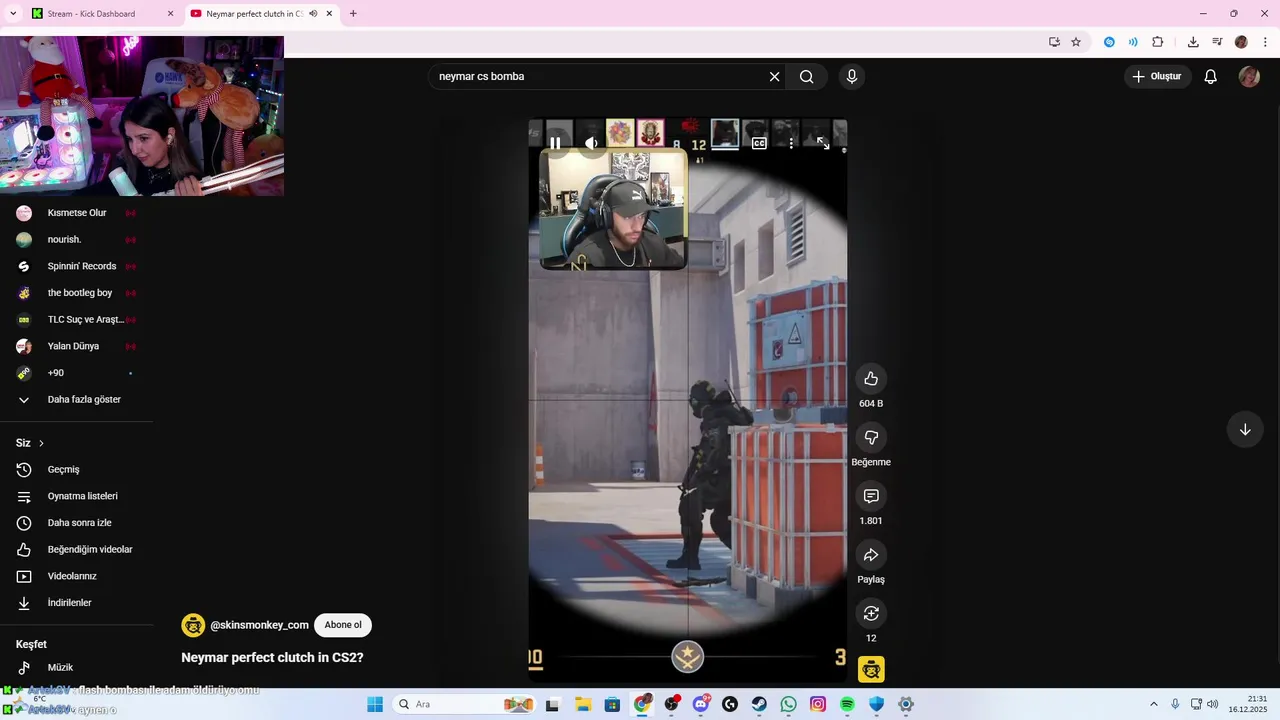Open a new browser tab

click(x=353, y=14)
